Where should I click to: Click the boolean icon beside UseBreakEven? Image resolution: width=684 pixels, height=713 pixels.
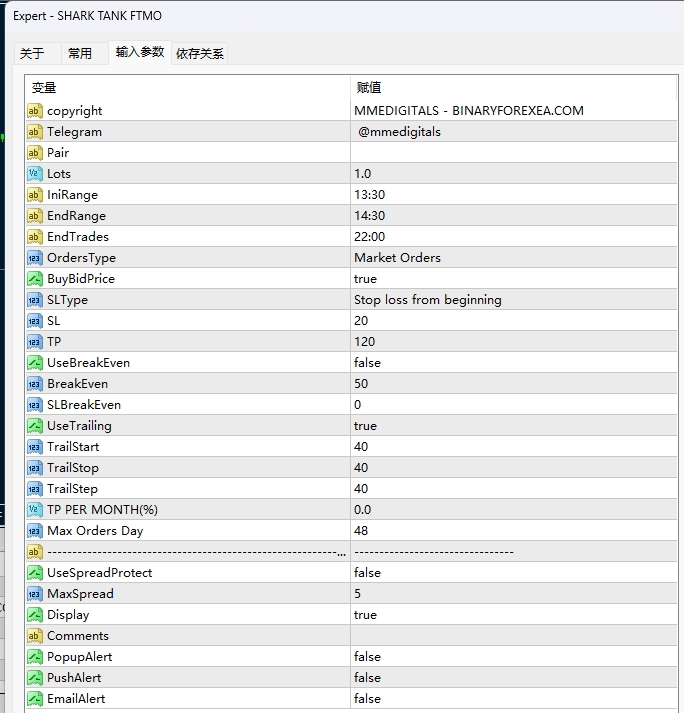click(x=35, y=362)
